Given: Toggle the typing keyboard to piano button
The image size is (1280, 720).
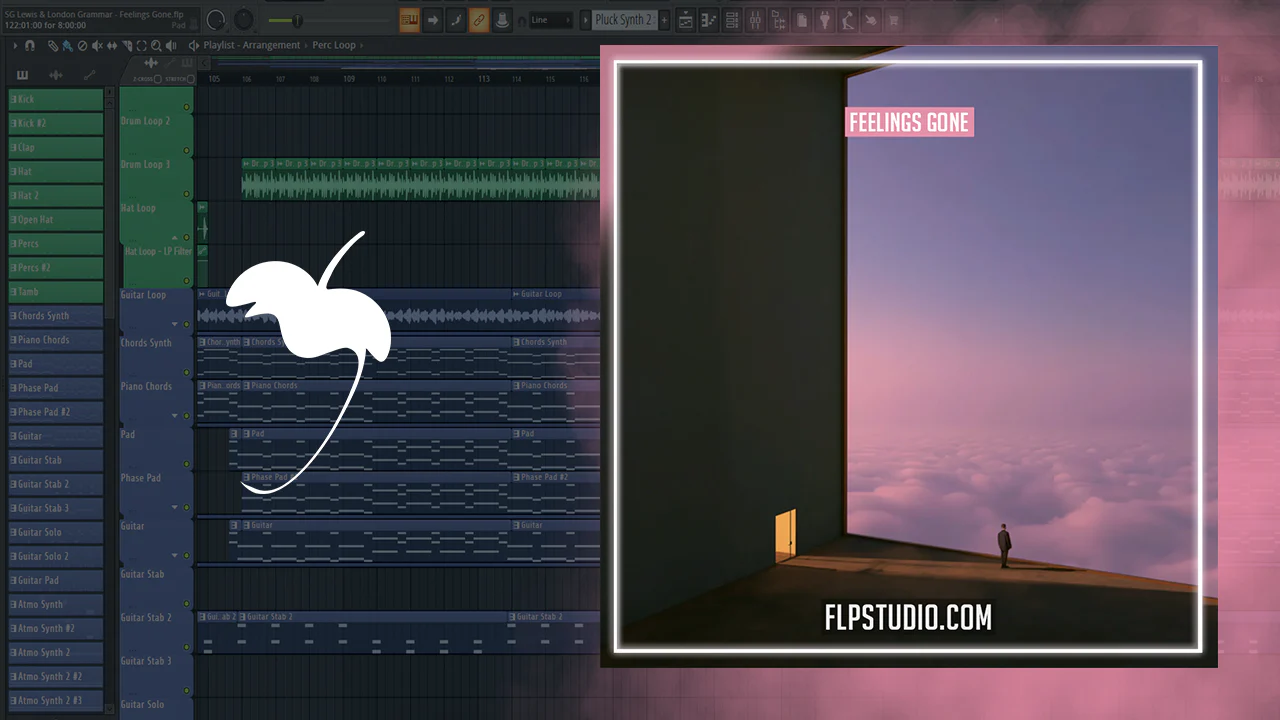Looking at the screenshot, I should click(410, 20).
